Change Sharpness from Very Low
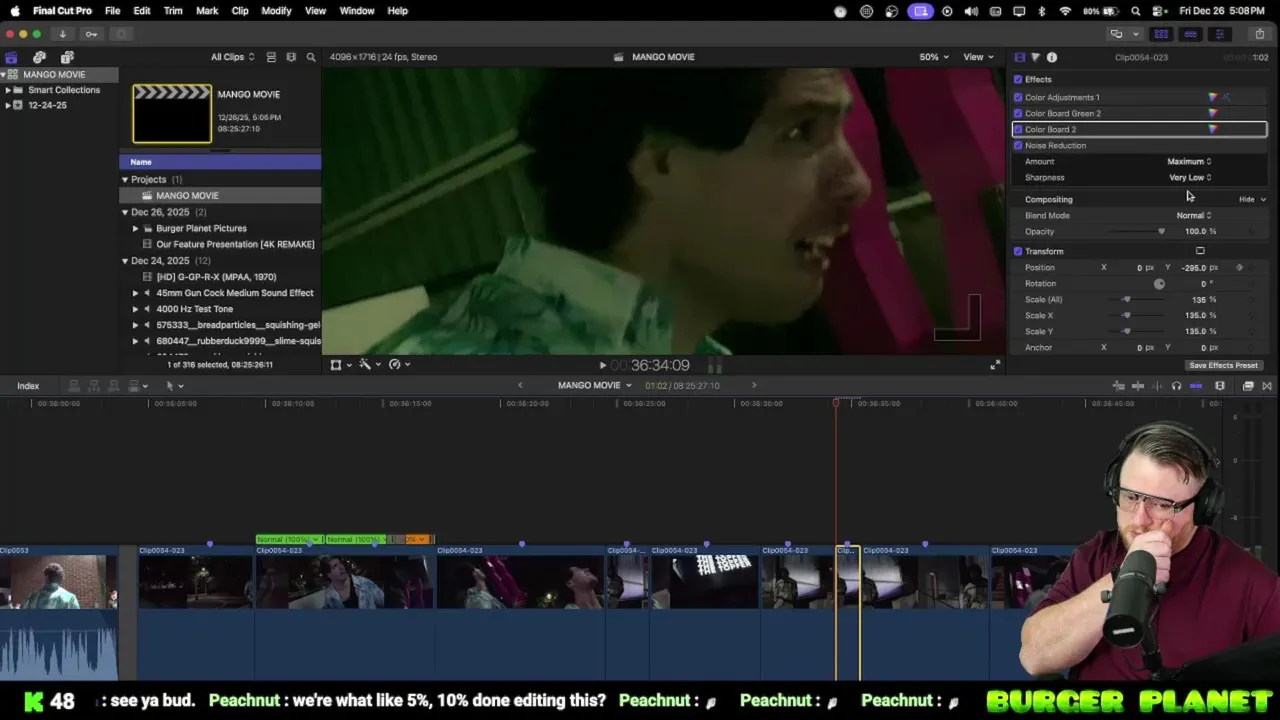This screenshot has width=1280, height=720. [1190, 177]
